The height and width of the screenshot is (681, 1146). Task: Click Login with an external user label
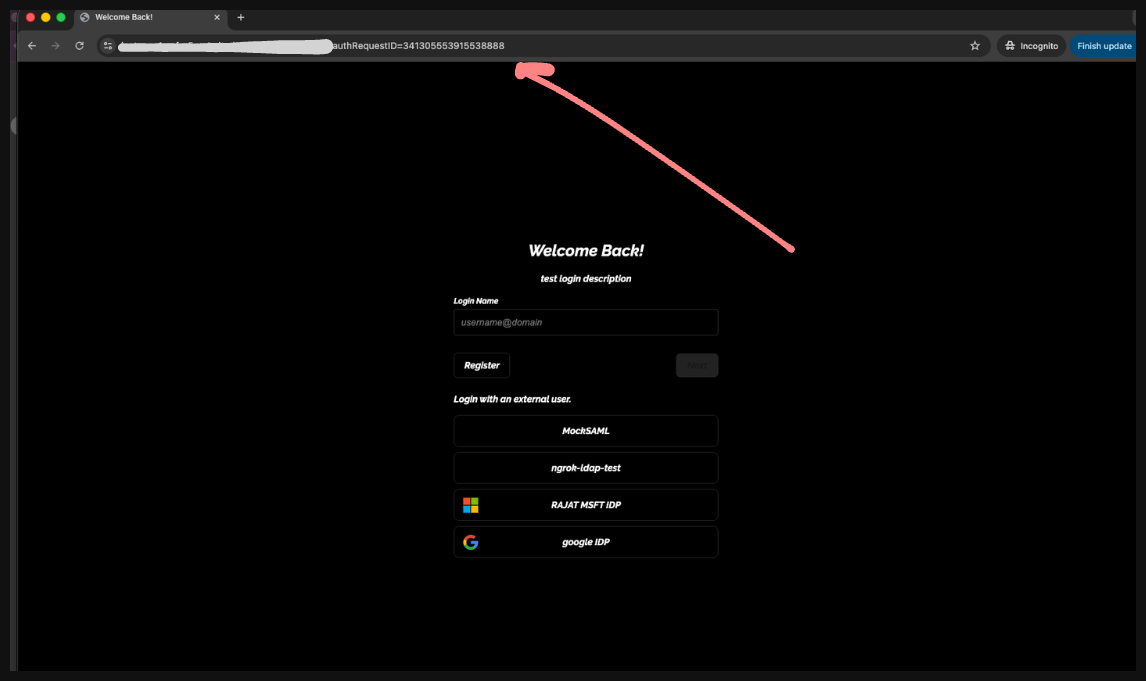(512, 399)
